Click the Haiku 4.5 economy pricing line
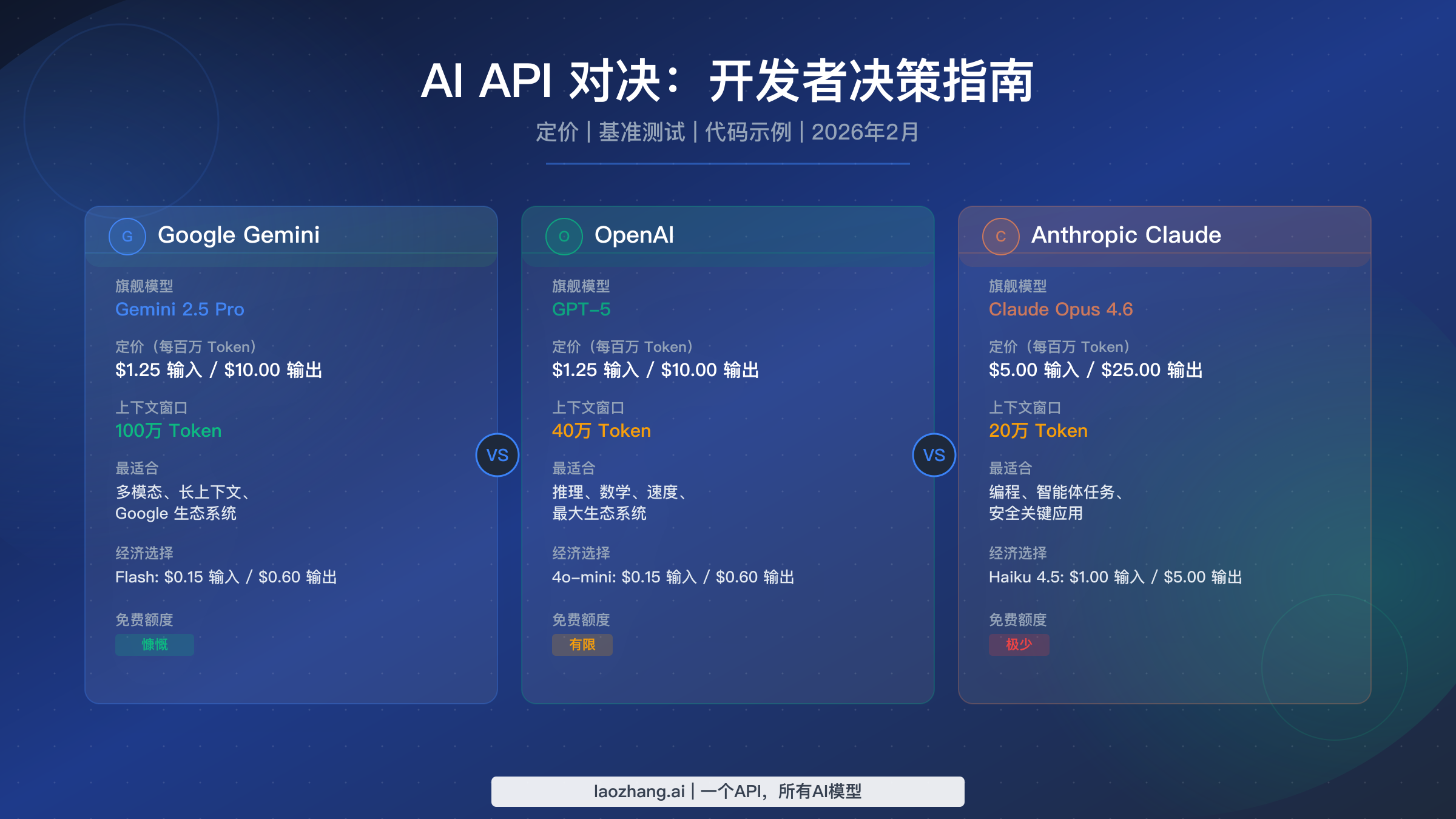Viewport: 1456px width, 819px height. tap(1115, 577)
